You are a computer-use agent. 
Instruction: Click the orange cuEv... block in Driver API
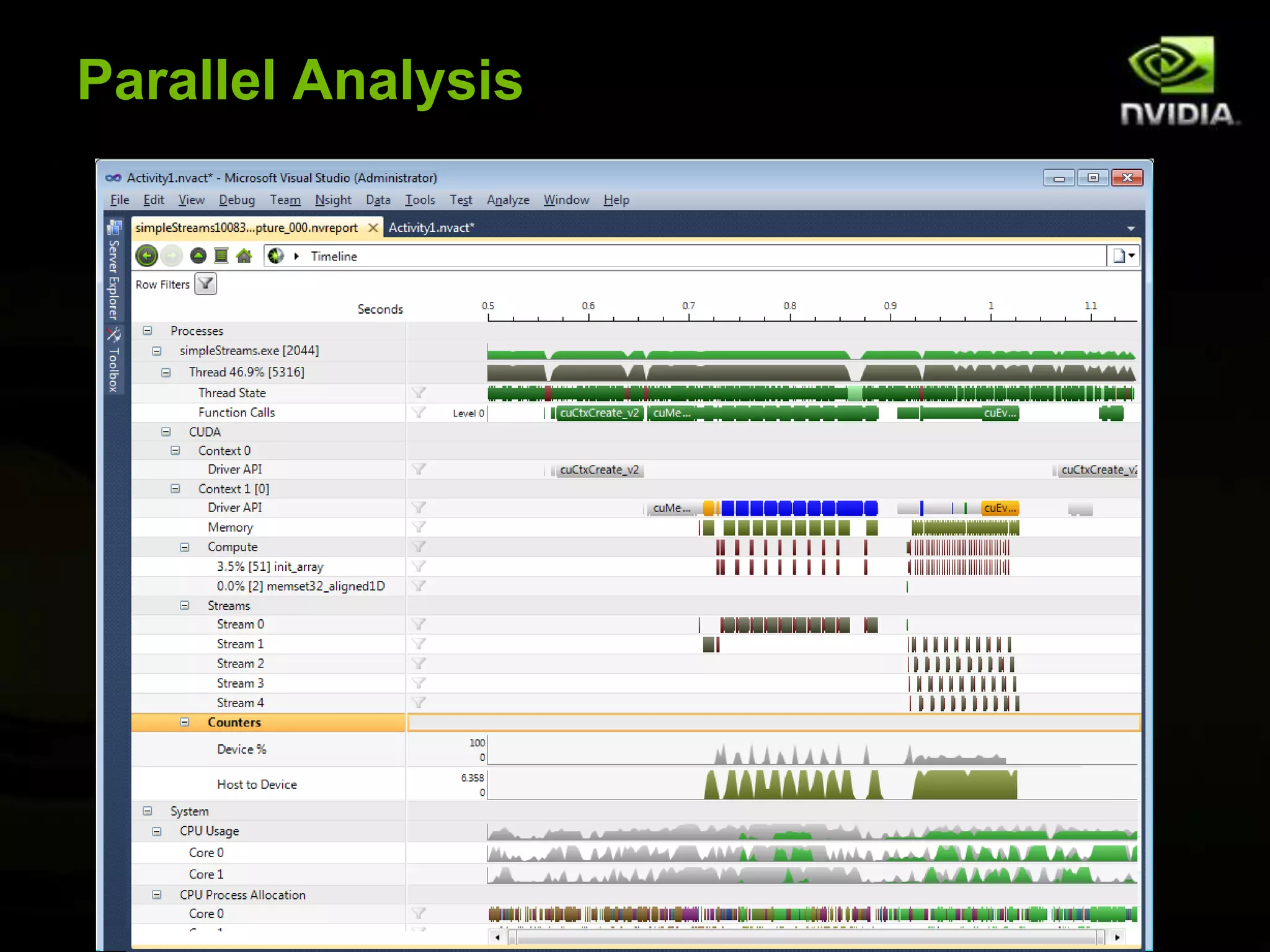(x=1000, y=508)
